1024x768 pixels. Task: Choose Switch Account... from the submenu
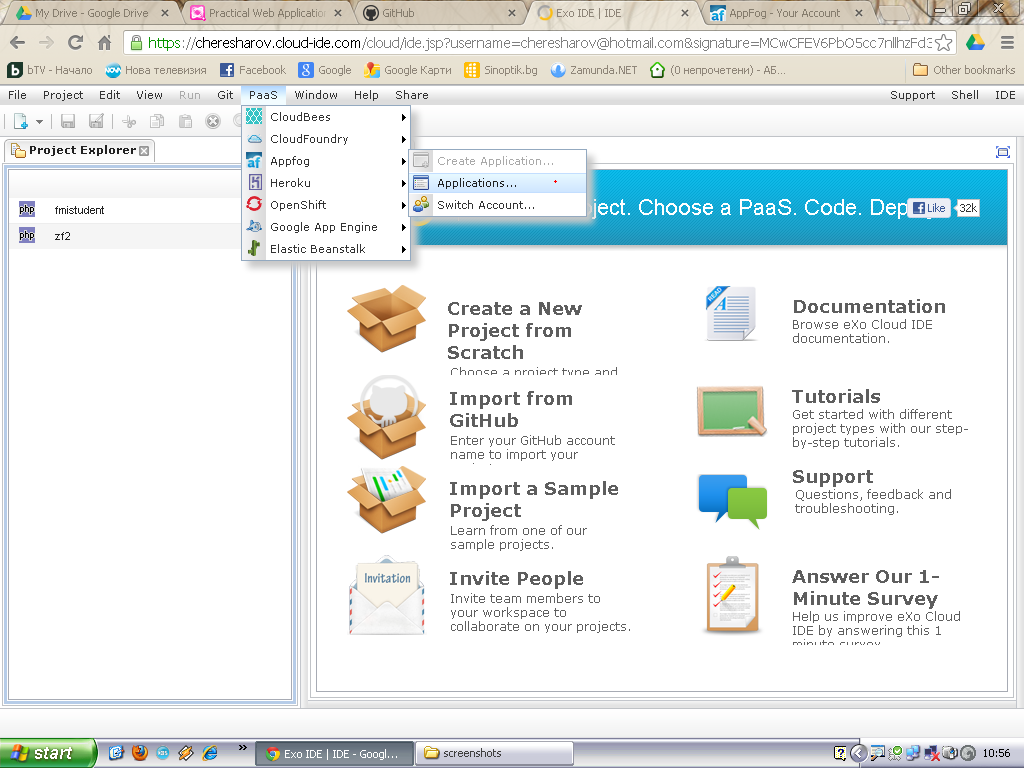coord(498,205)
